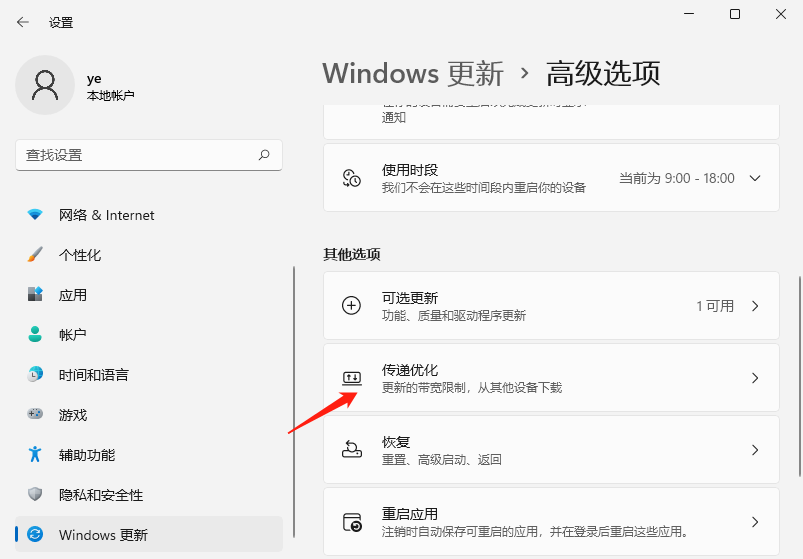Click the user profile avatar icon

pyautogui.click(x=44, y=85)
